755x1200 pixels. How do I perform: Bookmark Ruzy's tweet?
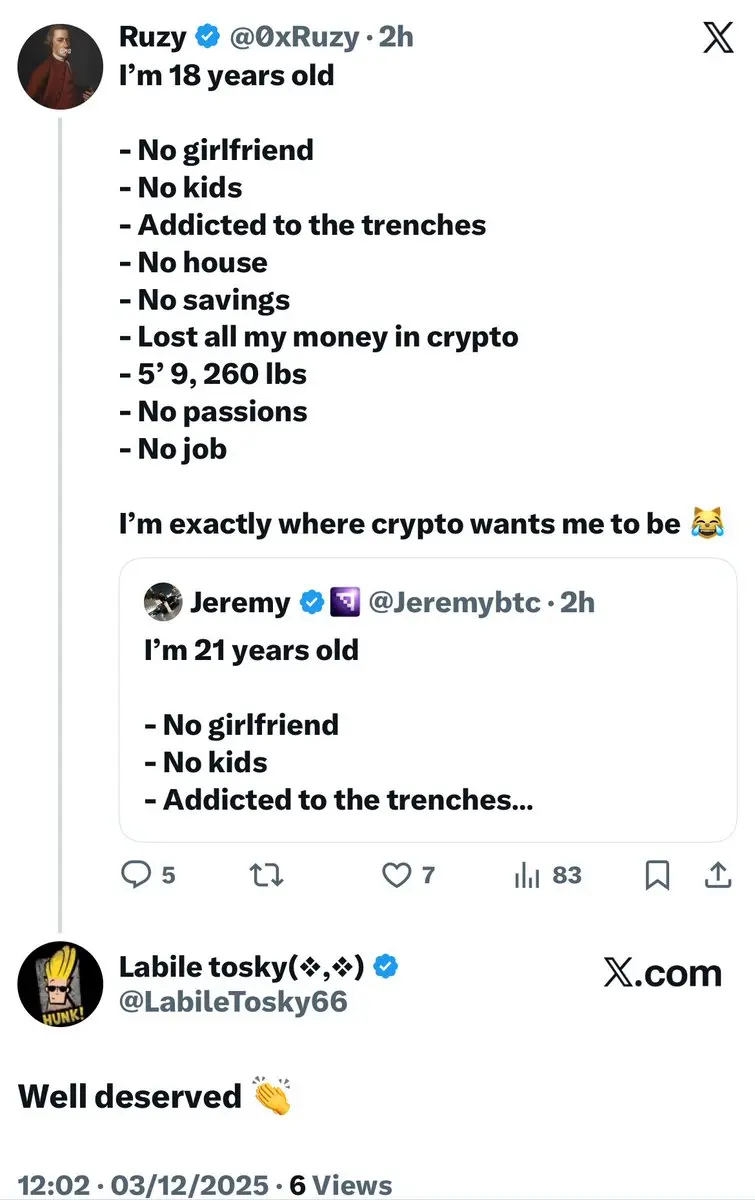pos(657,875)
